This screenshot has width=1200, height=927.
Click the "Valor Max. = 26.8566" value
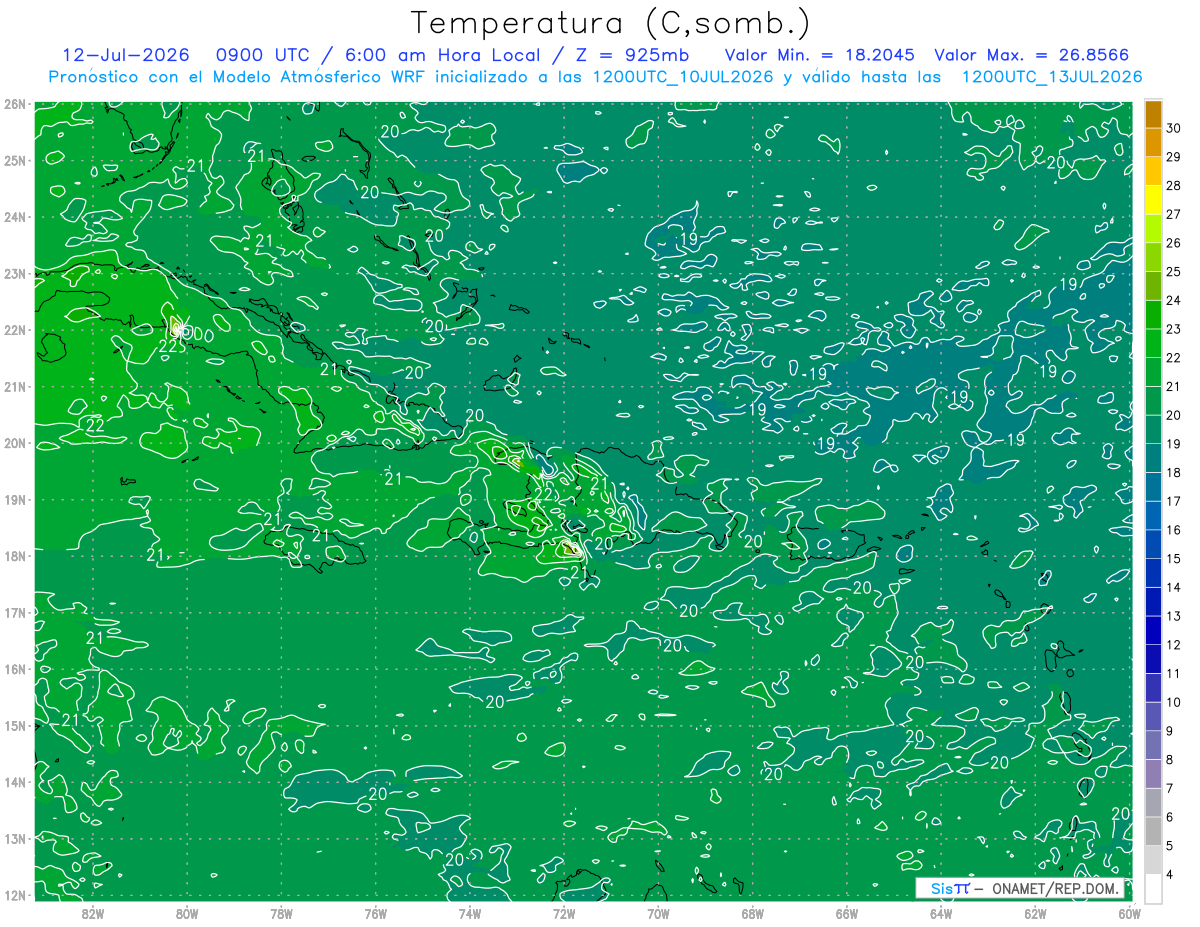(1032, 56)
